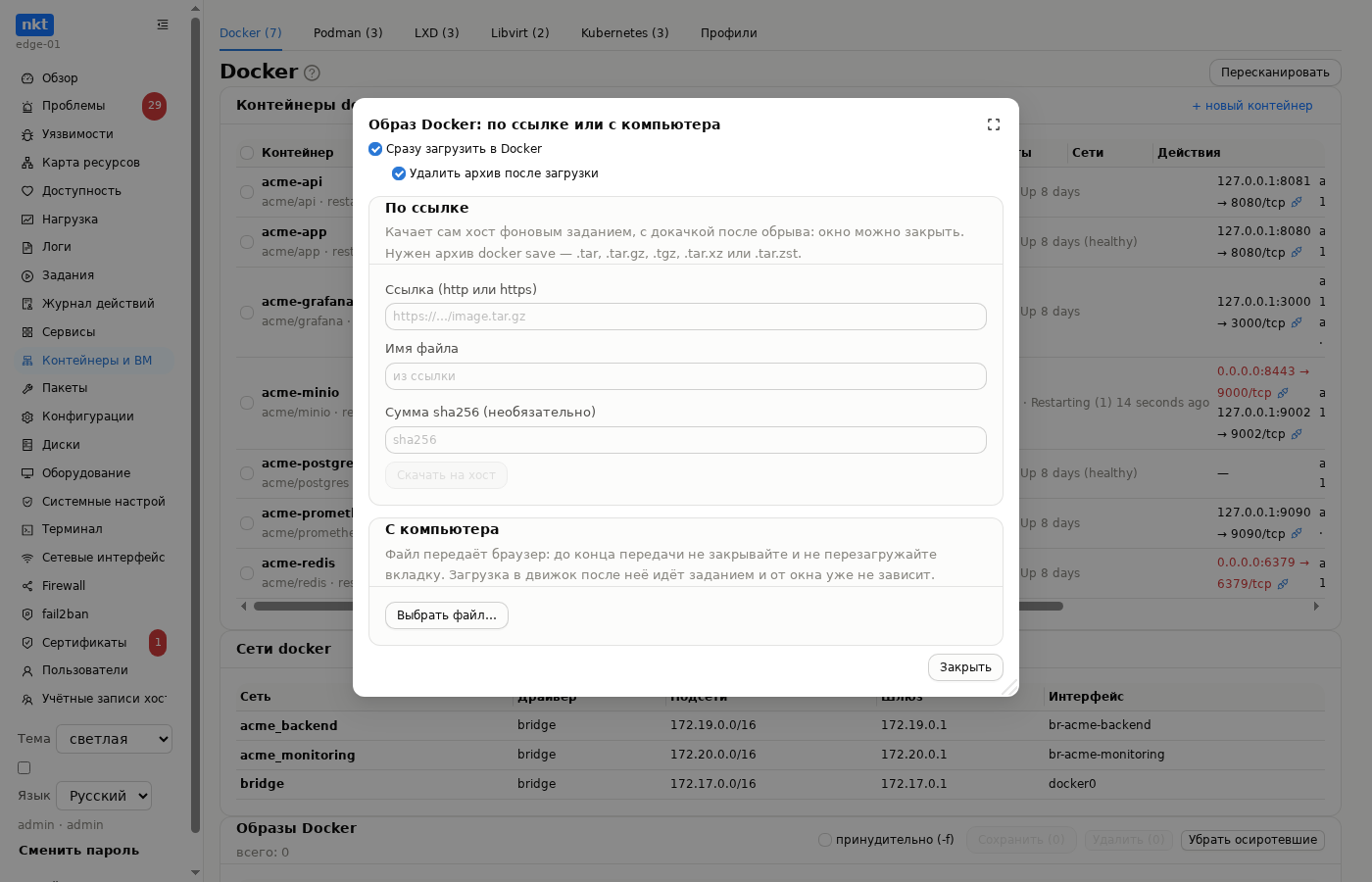Open Журнал действий via its sidebar icon
This screenshot has height=882, width=1372.
[x=27, y=304]
